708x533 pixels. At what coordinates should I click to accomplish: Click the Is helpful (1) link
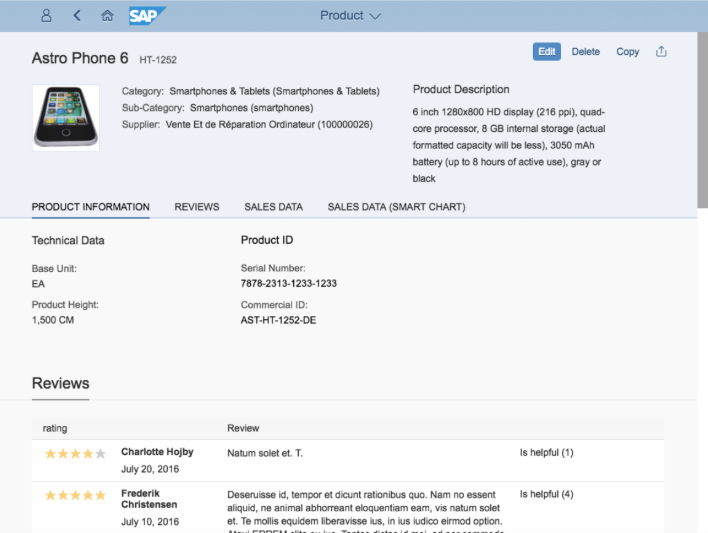pyautogui.click(x=546, y=453)
